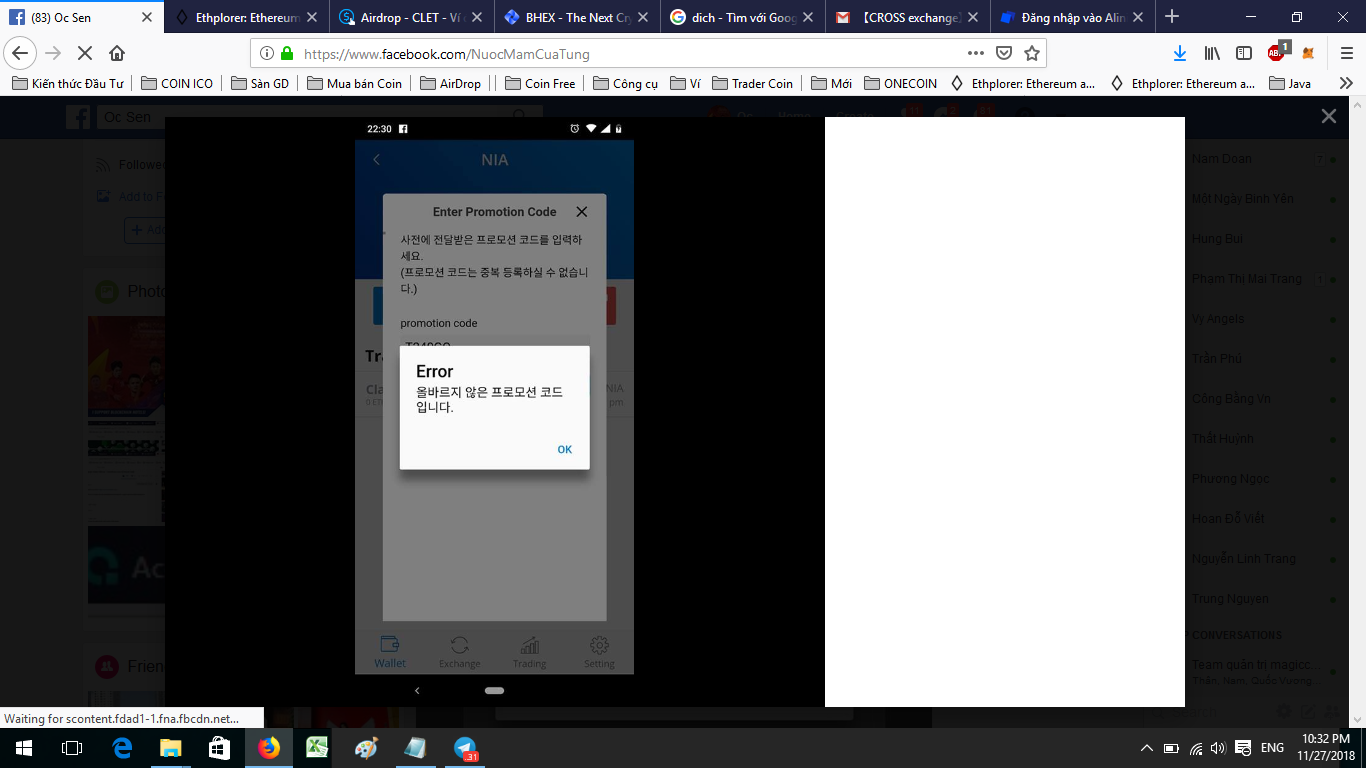This screenshot has width=1366, height=768.
Task: Launch Microsoft Edge from the taskbar
Action: pos(122,748)
